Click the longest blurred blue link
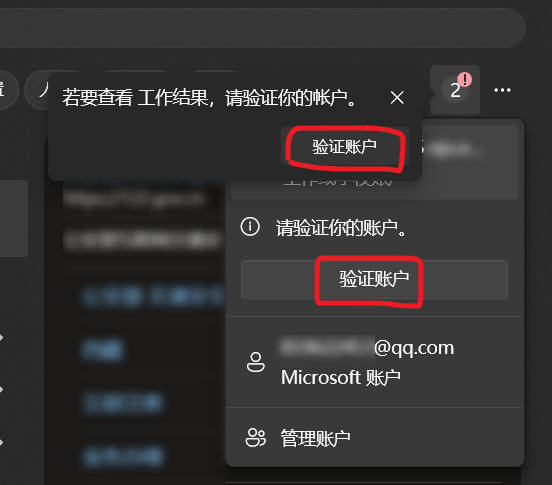The image size is (552, 485). (153, 297)
